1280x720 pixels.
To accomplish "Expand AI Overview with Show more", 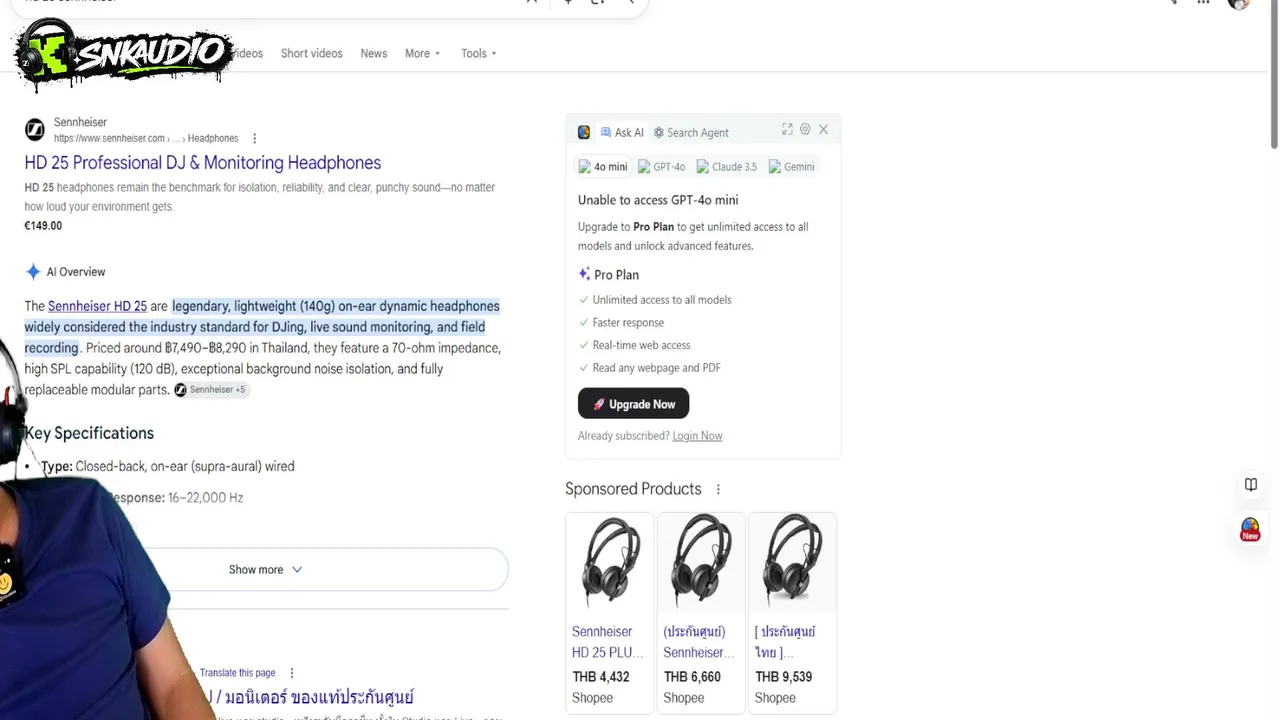I will click(x=265, y=570).
